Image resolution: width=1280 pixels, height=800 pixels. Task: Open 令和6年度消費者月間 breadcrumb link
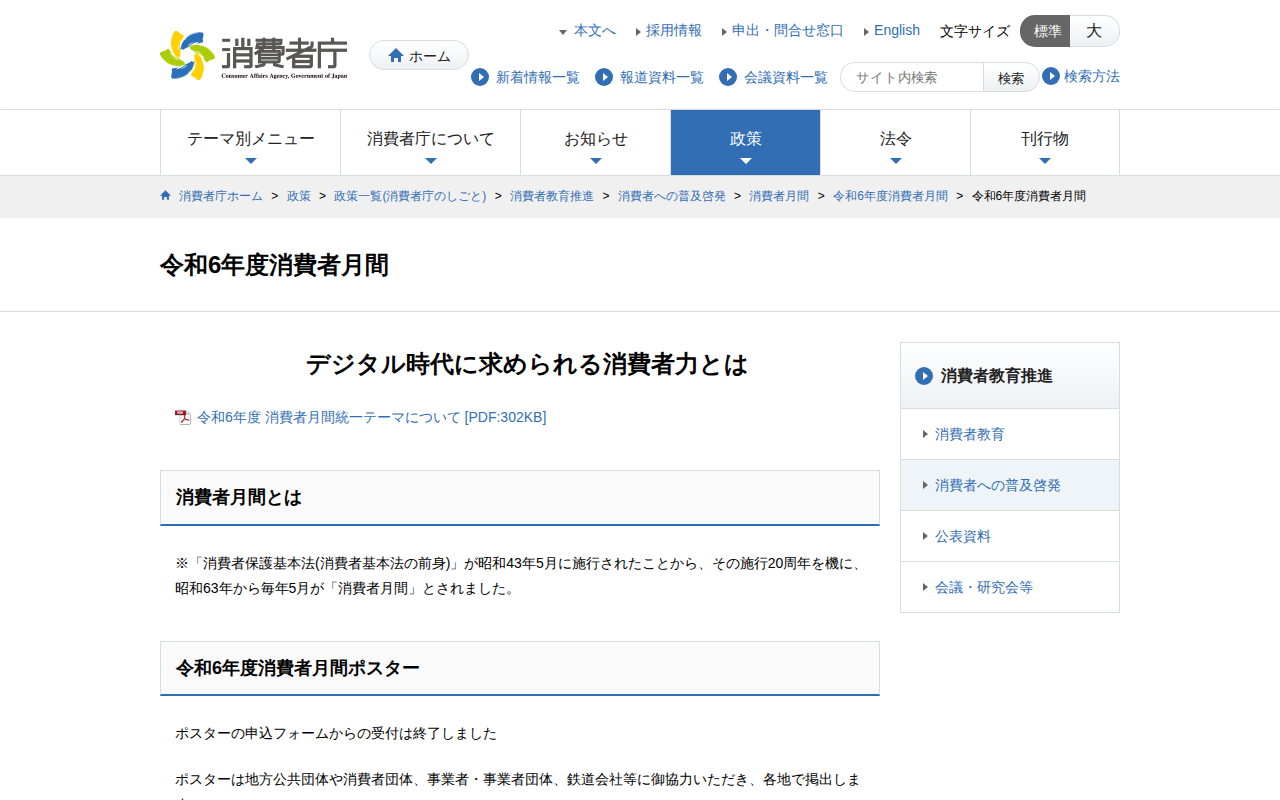point(890,196)
